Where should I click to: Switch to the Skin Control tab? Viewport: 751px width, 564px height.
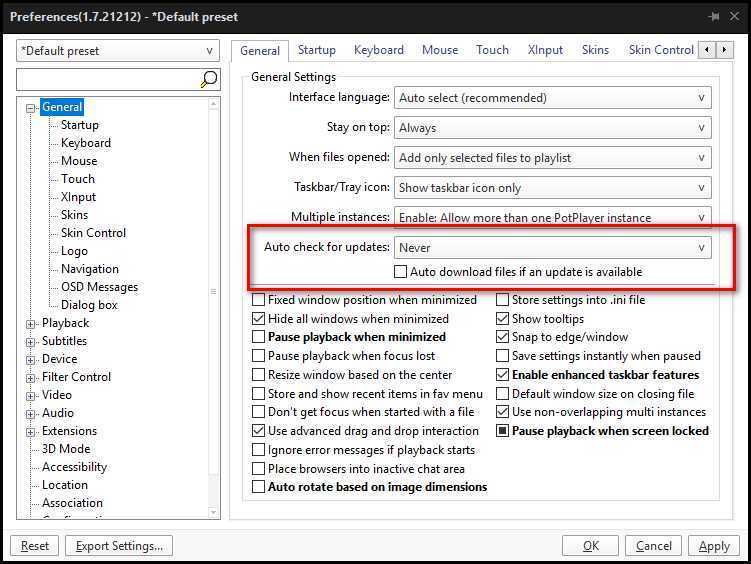point(661,50)
